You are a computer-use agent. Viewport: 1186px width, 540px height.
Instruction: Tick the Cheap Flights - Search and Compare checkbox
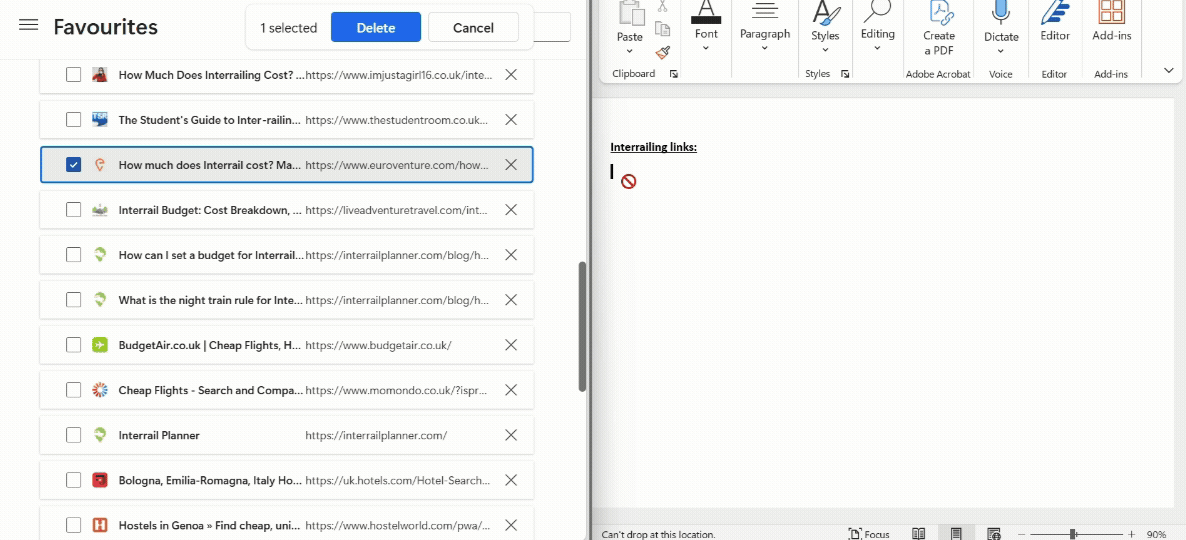[x=73, y=389]
